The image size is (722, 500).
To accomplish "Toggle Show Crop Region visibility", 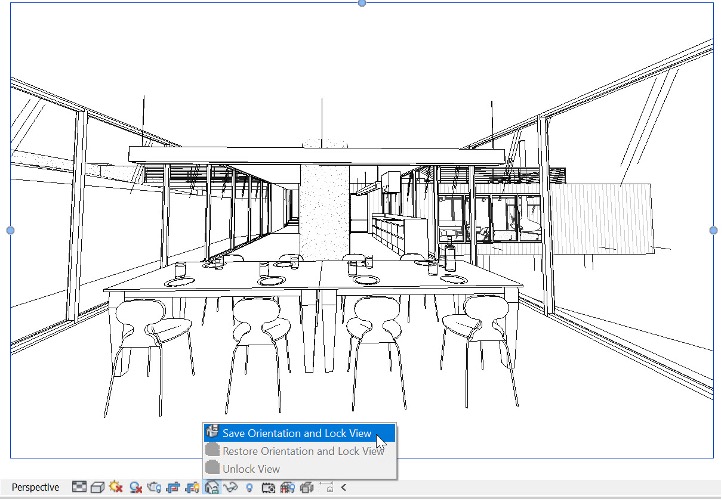I will (192, 487).
